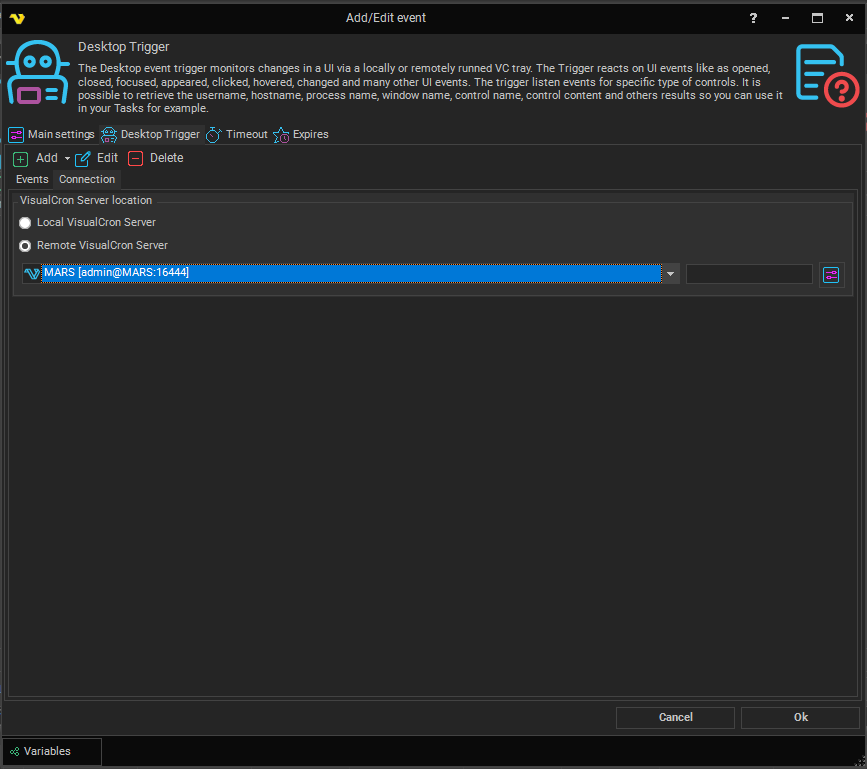This screenshot has width=867, height=769.
Task: Click the MARS [admin@MARS:16444] combo box
Action: pyautogui.click(x=350, y=274)
